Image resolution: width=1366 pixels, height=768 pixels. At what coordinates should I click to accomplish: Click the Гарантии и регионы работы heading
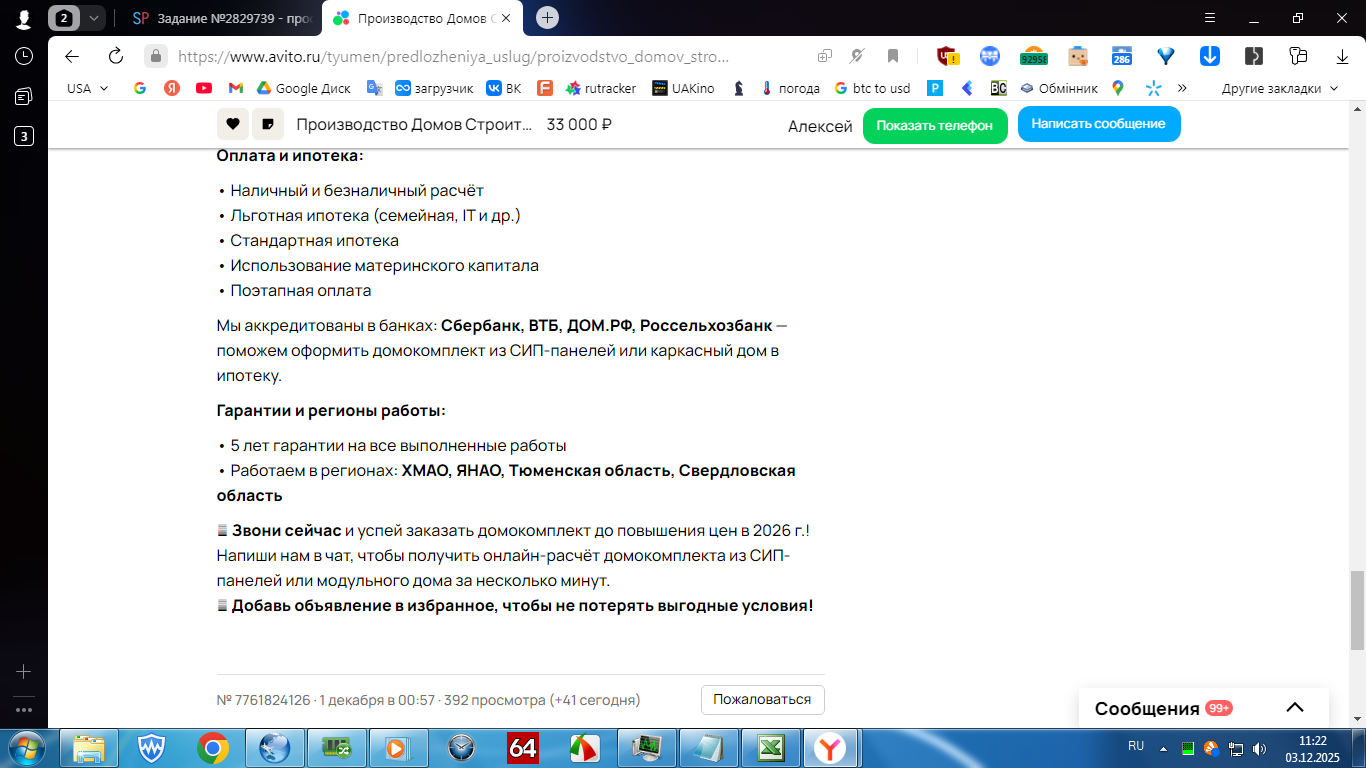[x=331, y=411]
